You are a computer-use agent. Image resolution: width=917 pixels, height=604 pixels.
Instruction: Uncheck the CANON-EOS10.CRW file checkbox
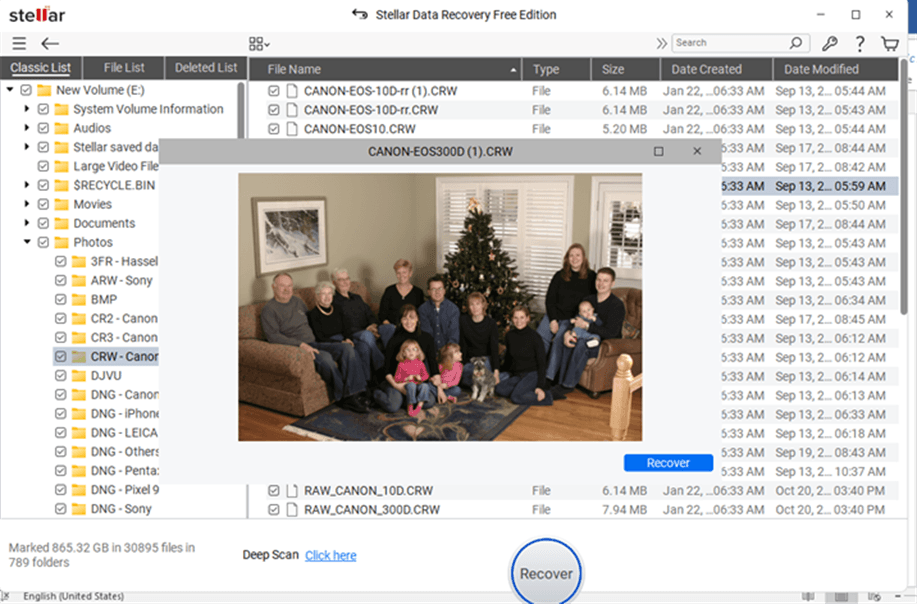[x=274, y=129]
